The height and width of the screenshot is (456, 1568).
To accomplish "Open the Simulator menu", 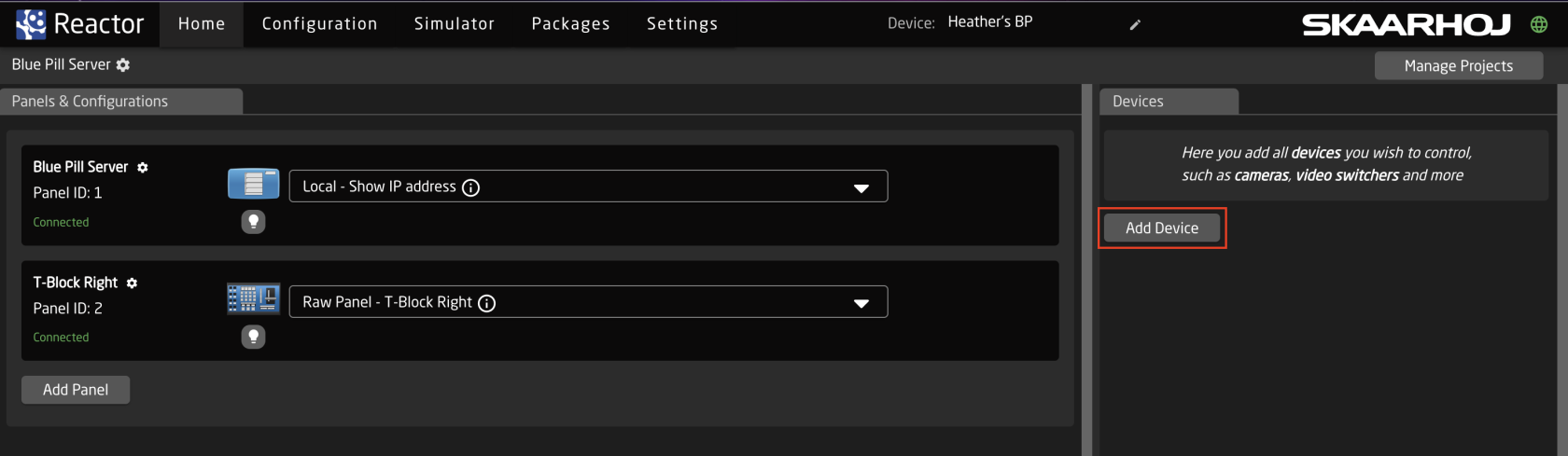I will tap(455, 24).
